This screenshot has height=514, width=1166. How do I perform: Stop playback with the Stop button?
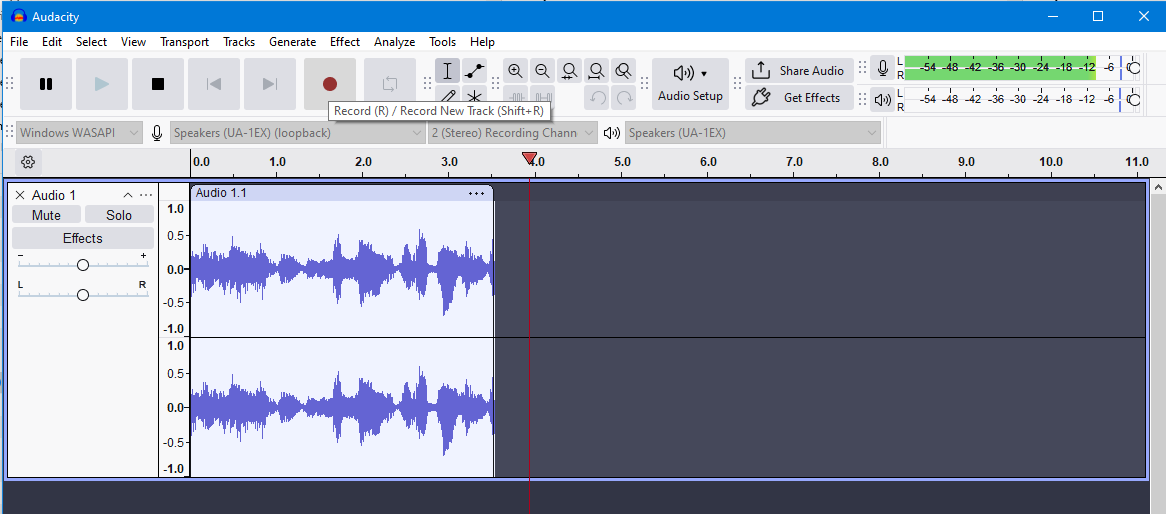click(x=158, y=84)
